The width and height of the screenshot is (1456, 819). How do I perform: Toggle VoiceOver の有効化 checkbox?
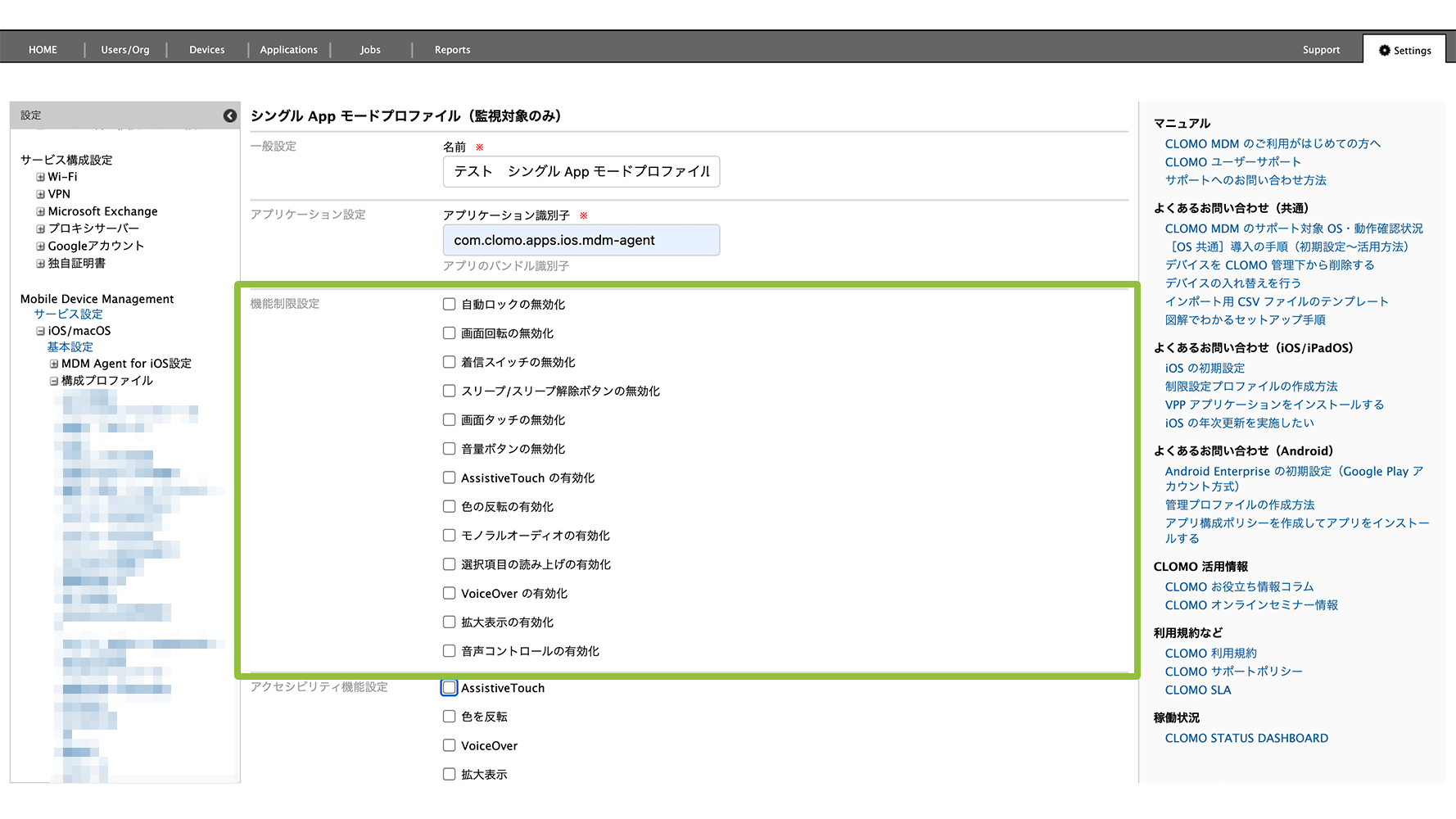pos(449,593)
